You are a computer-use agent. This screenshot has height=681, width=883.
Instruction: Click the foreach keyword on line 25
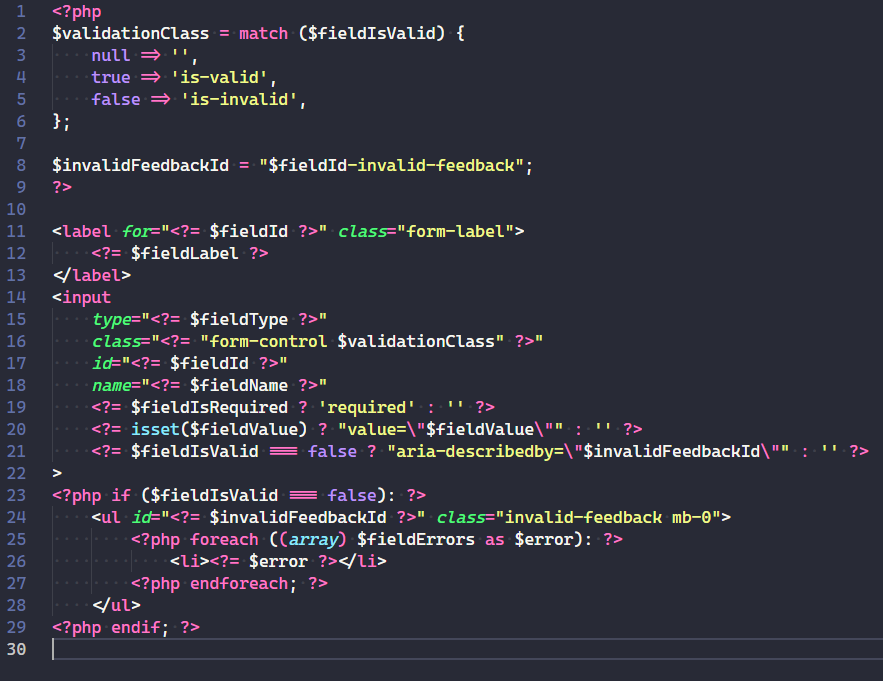point(224,538)
